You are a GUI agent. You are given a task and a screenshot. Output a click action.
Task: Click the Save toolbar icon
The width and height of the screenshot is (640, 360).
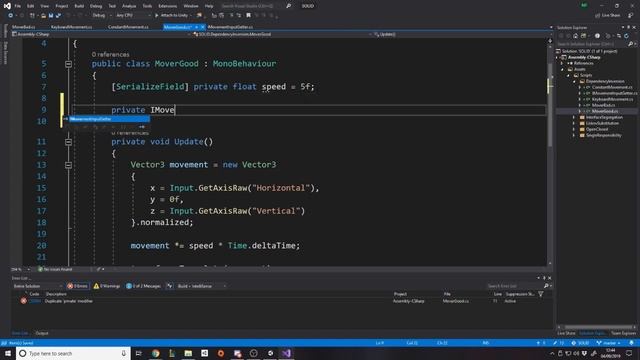tap(51, 16)
